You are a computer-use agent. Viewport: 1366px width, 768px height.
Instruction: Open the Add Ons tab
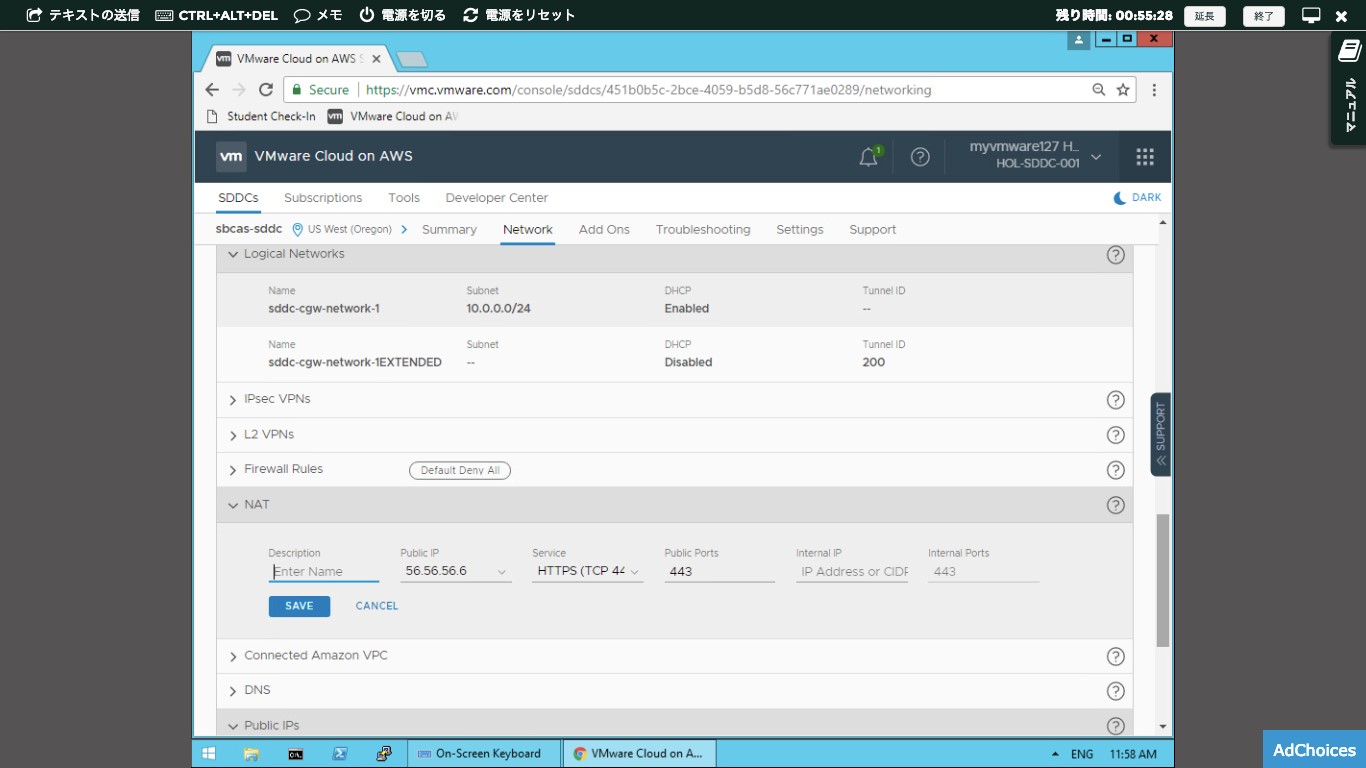(604, 230)
